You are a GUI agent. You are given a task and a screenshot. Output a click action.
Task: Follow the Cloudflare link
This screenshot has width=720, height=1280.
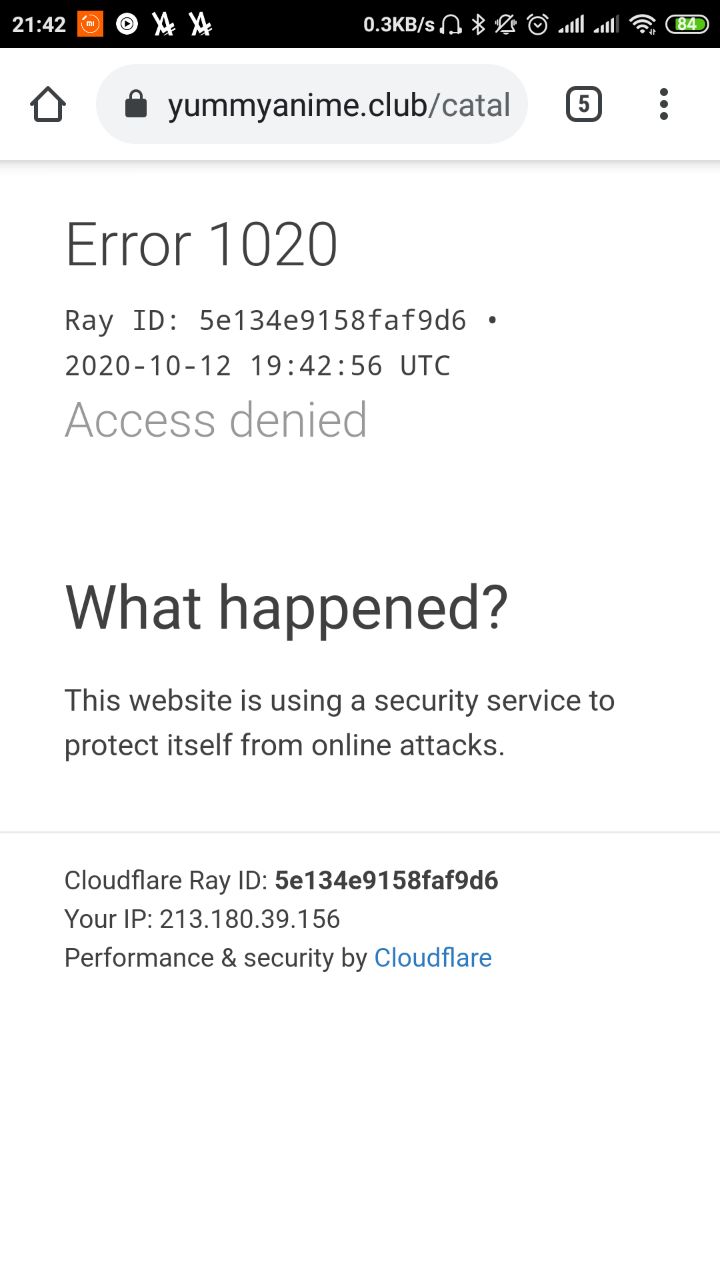(433, 958)
